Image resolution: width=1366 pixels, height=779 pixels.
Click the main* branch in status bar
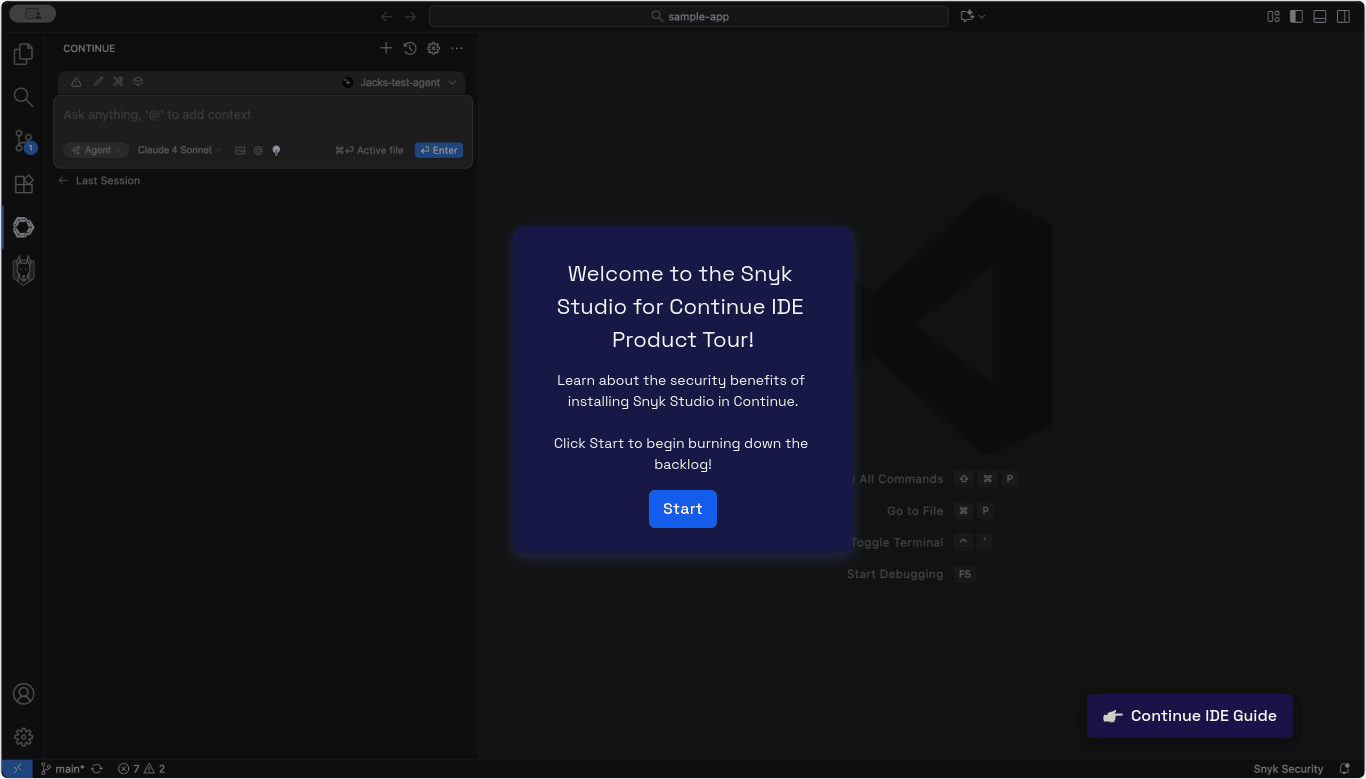pyautogui.click(x=62, y=769)
